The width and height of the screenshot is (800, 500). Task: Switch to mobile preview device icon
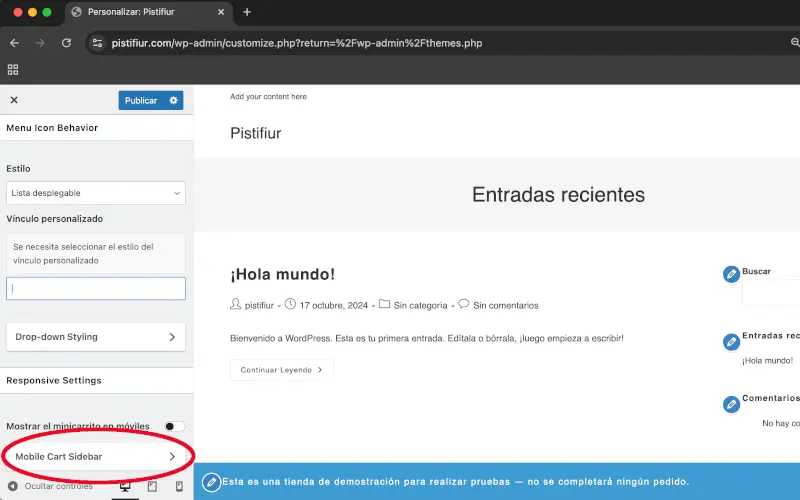click(179, 487)
